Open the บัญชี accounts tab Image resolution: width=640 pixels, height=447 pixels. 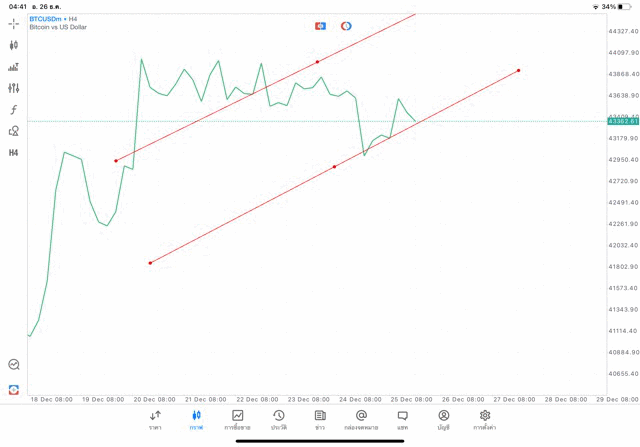[x=443, y=419]
